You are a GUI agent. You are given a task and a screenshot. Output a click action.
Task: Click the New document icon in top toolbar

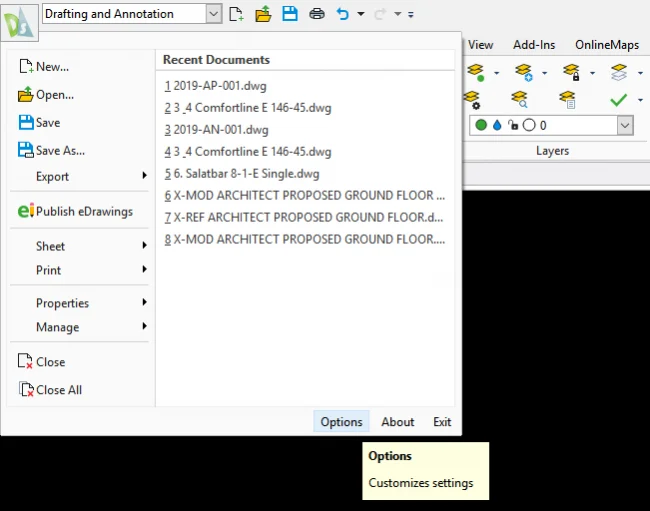point(236,14)
